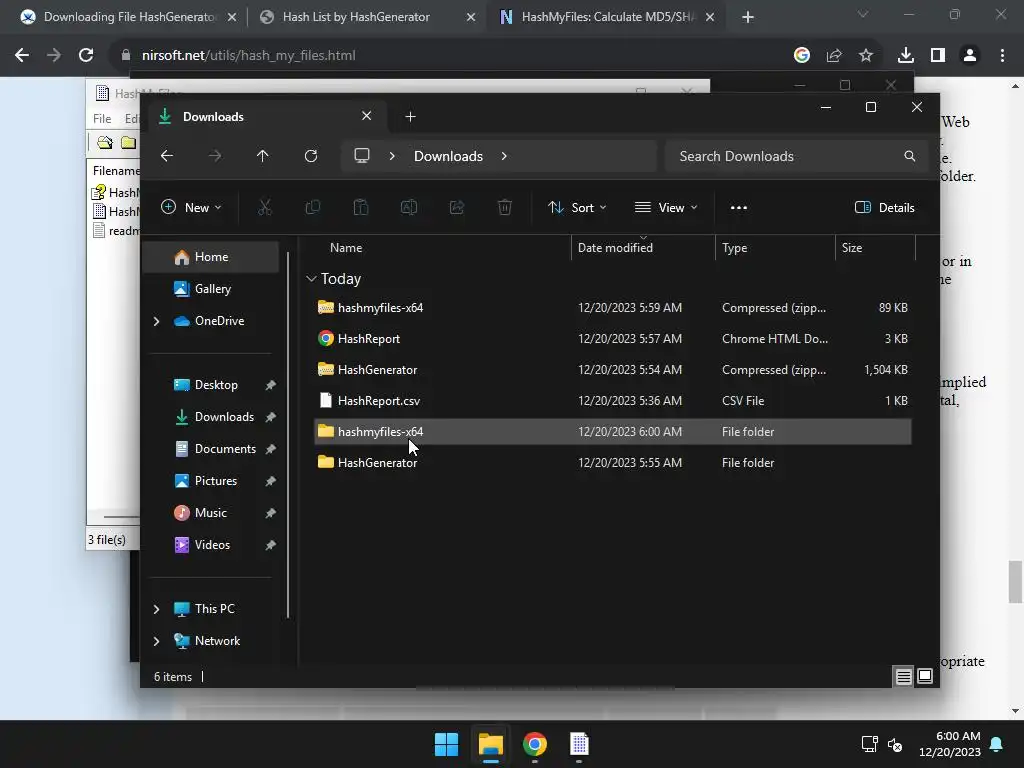Open Chrome downloads icon
The height and width of the screenshot is (768, 1024).
[x=905, y=56]
